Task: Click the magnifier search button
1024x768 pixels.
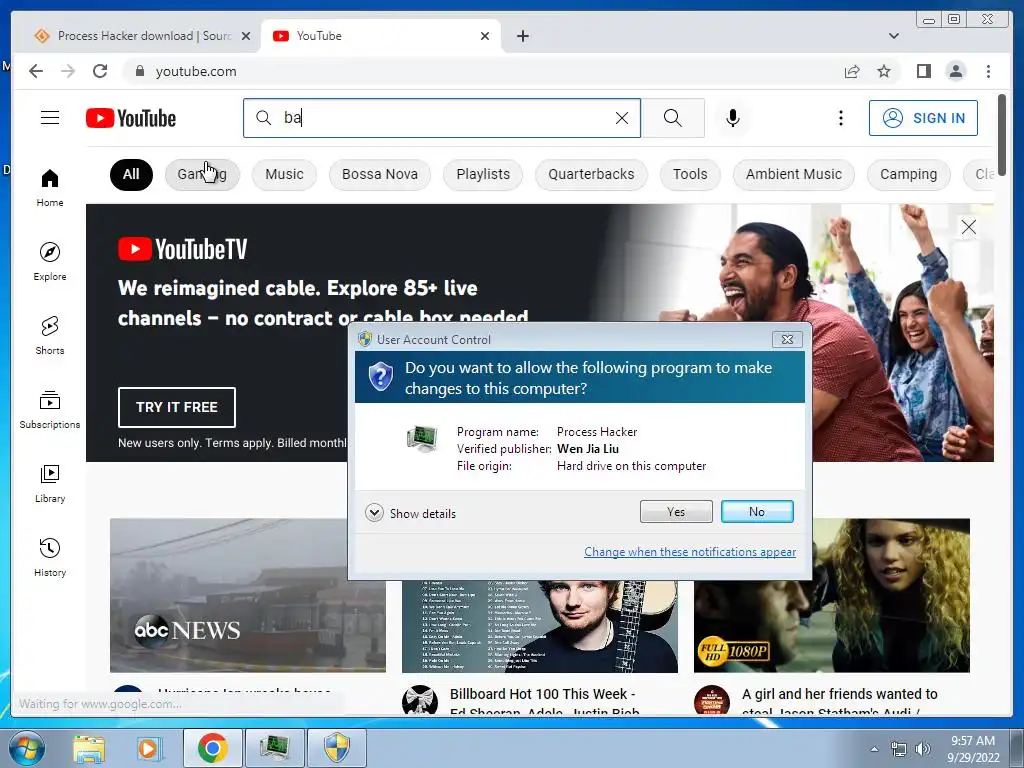Action: (673, 118)
